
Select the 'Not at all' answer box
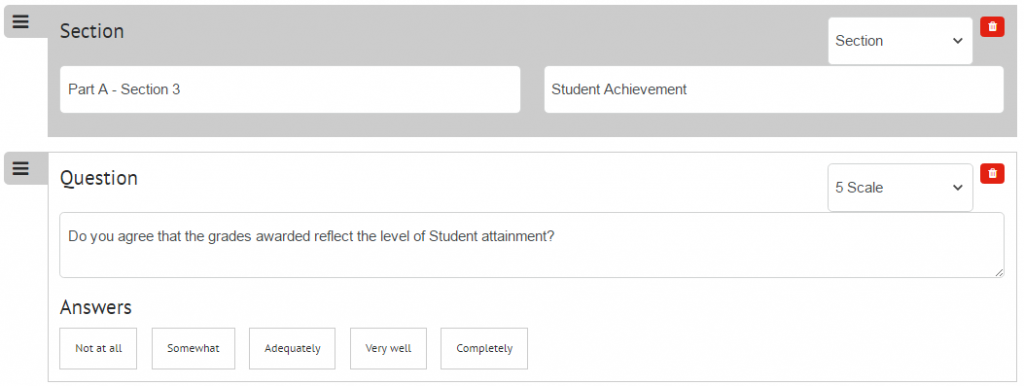tap(98, 349)
